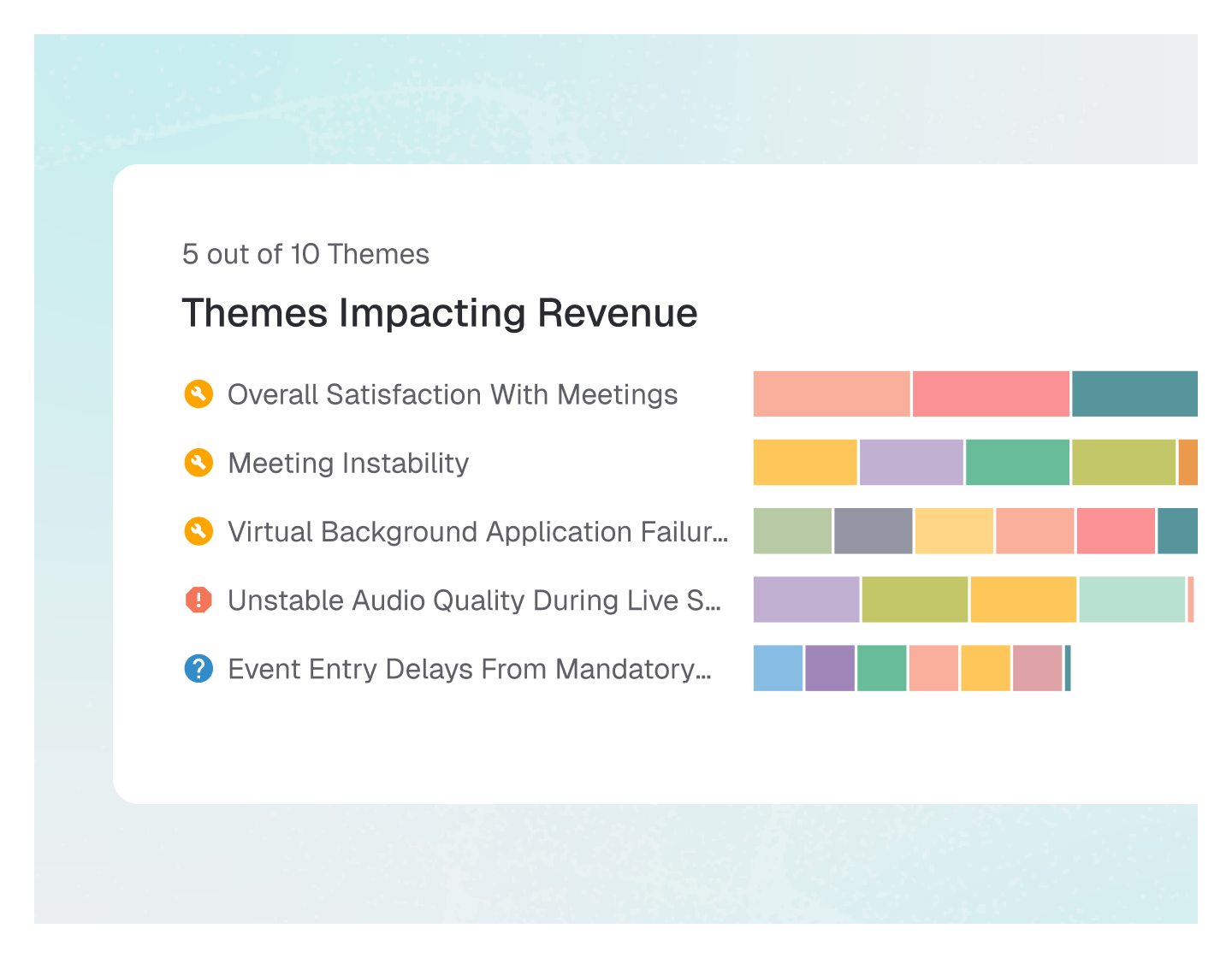Click lavender segment in Meeting Instability bar
The height and width of the screenshot is (958, 1232).
pyautogui.click(x=911, y=462)
